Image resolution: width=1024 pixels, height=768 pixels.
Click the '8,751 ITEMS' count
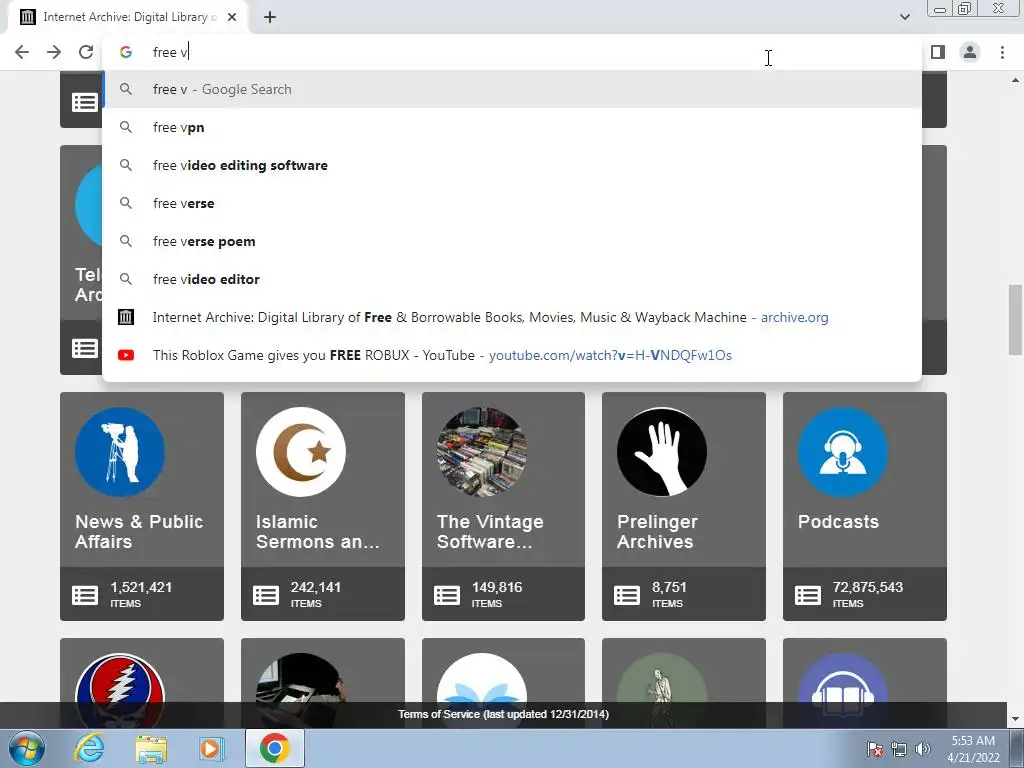(669, 594)
